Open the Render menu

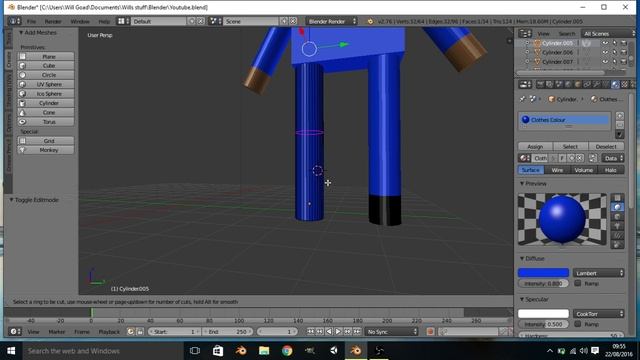pyautogui.click(x=53, y=21)
